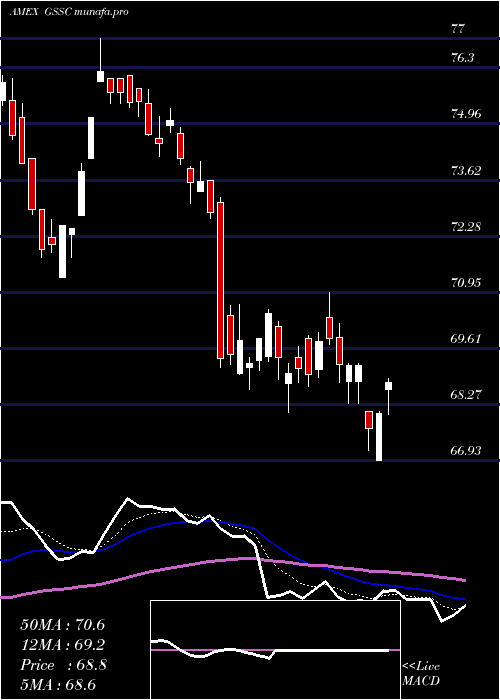500x700 pixels.
Task: Click the 77 price axis label
Action: (458, 29)
